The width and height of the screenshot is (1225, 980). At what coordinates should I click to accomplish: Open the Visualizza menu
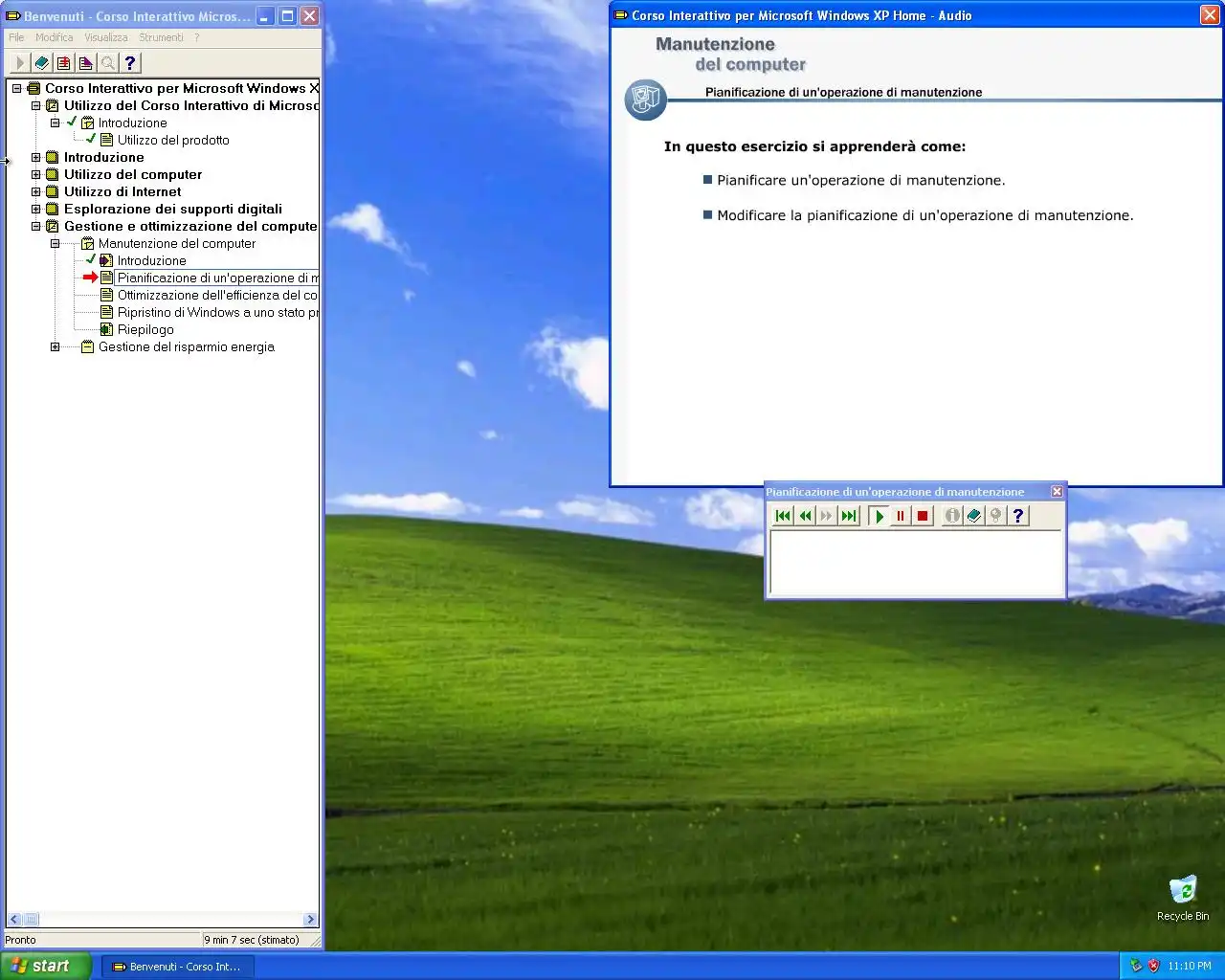105,37
